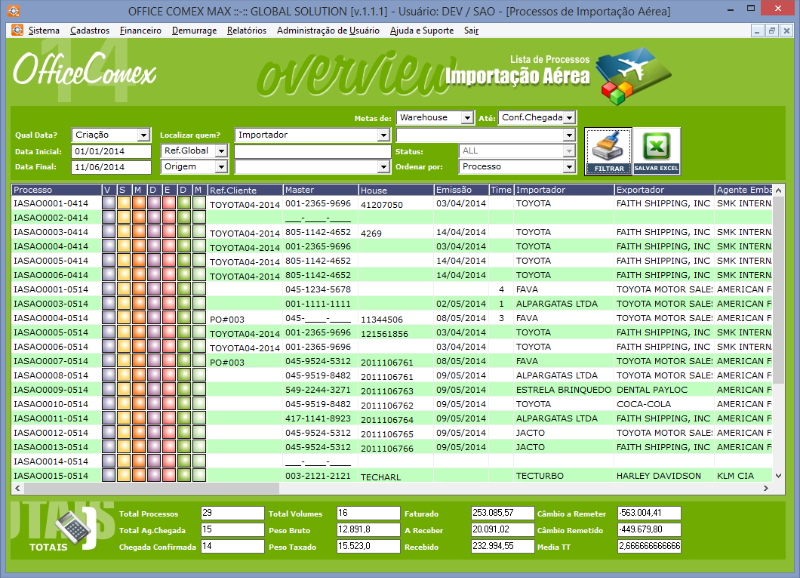Screen dimensions: 800x578
Task: Click the Master column header
Action: pyautogui.click(x=320, y=190)
